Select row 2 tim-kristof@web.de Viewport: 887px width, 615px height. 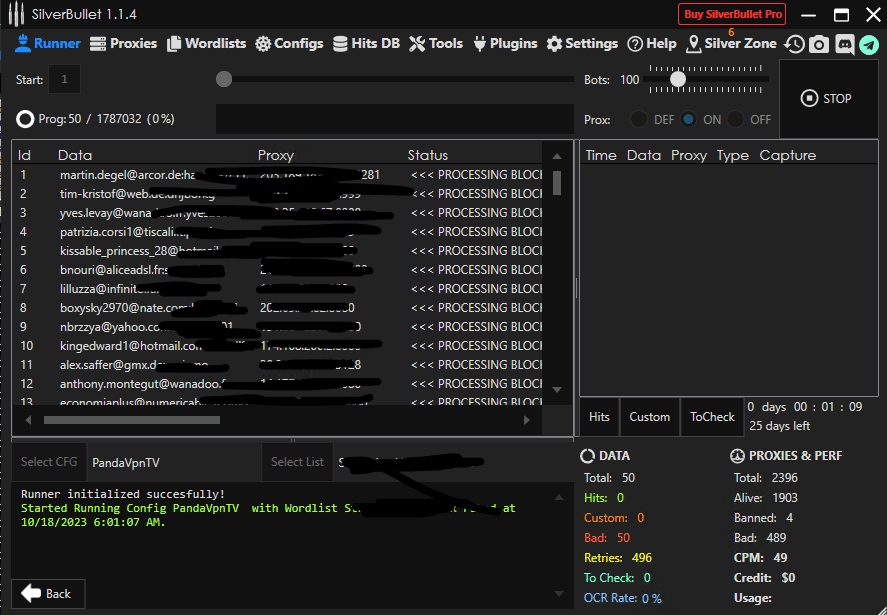coord(277,193)
